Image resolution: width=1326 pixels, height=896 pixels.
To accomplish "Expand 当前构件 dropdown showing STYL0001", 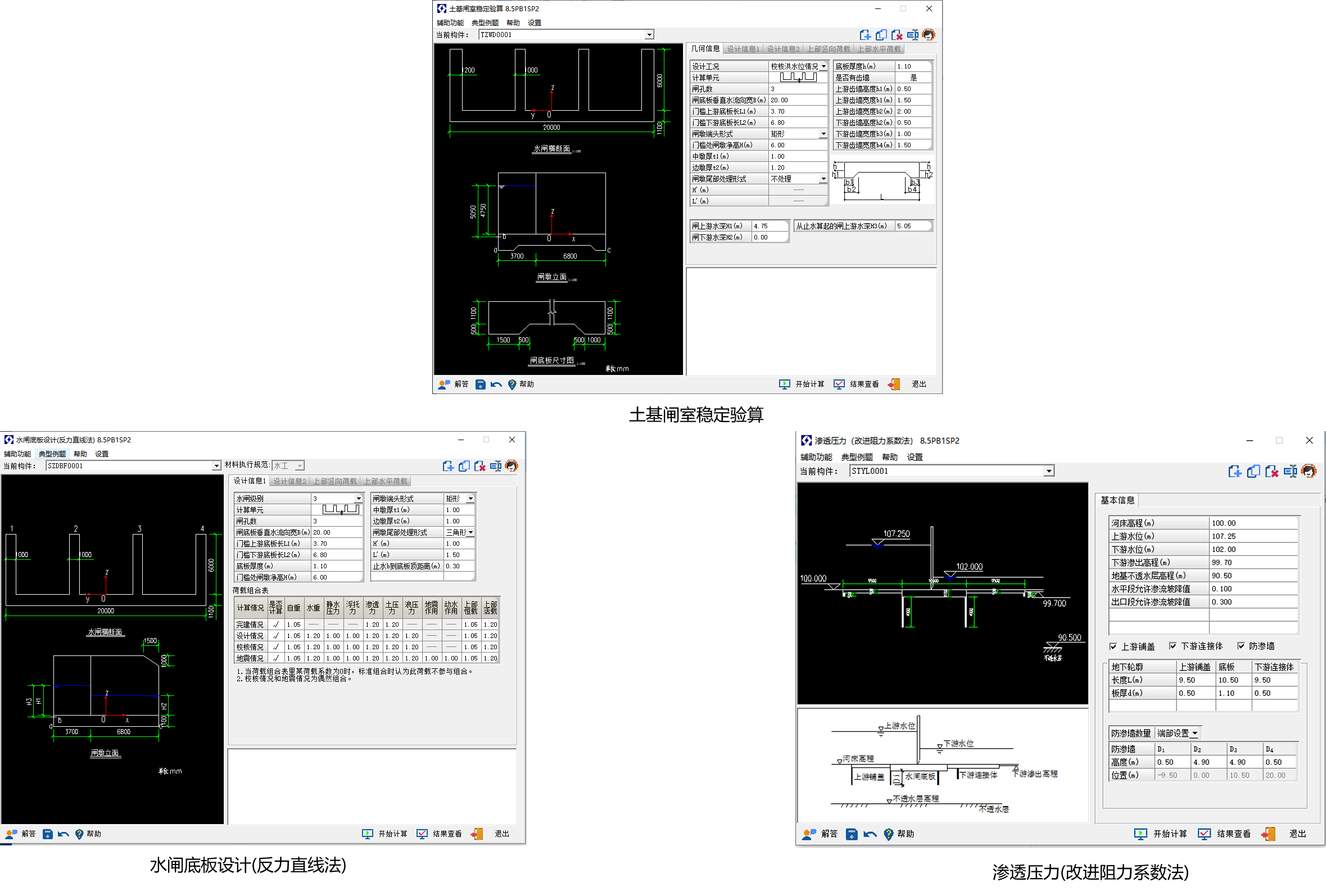I will pyautogui.click(x=1049, y=472).
